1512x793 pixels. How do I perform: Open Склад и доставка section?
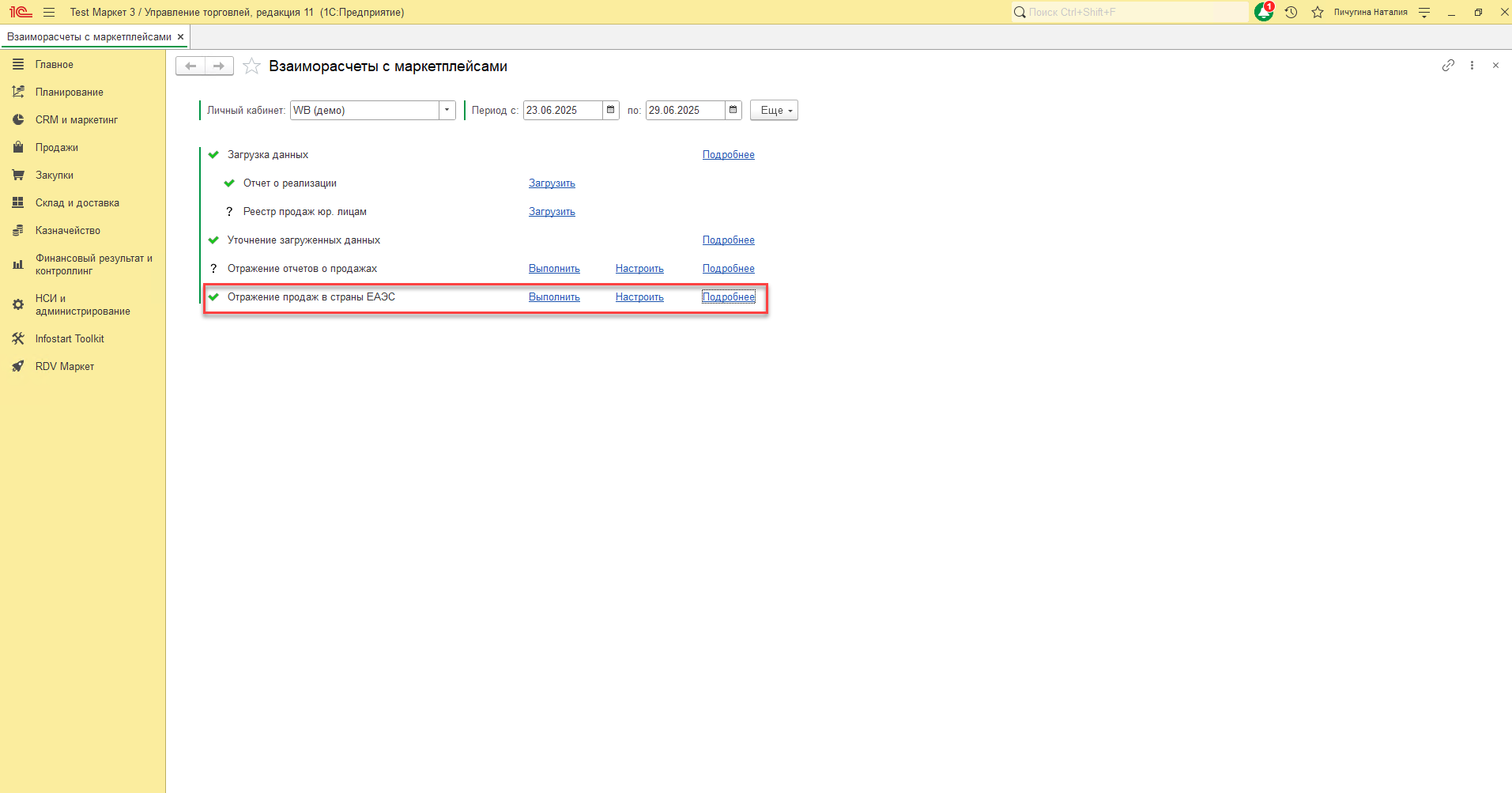click(83, 203)
